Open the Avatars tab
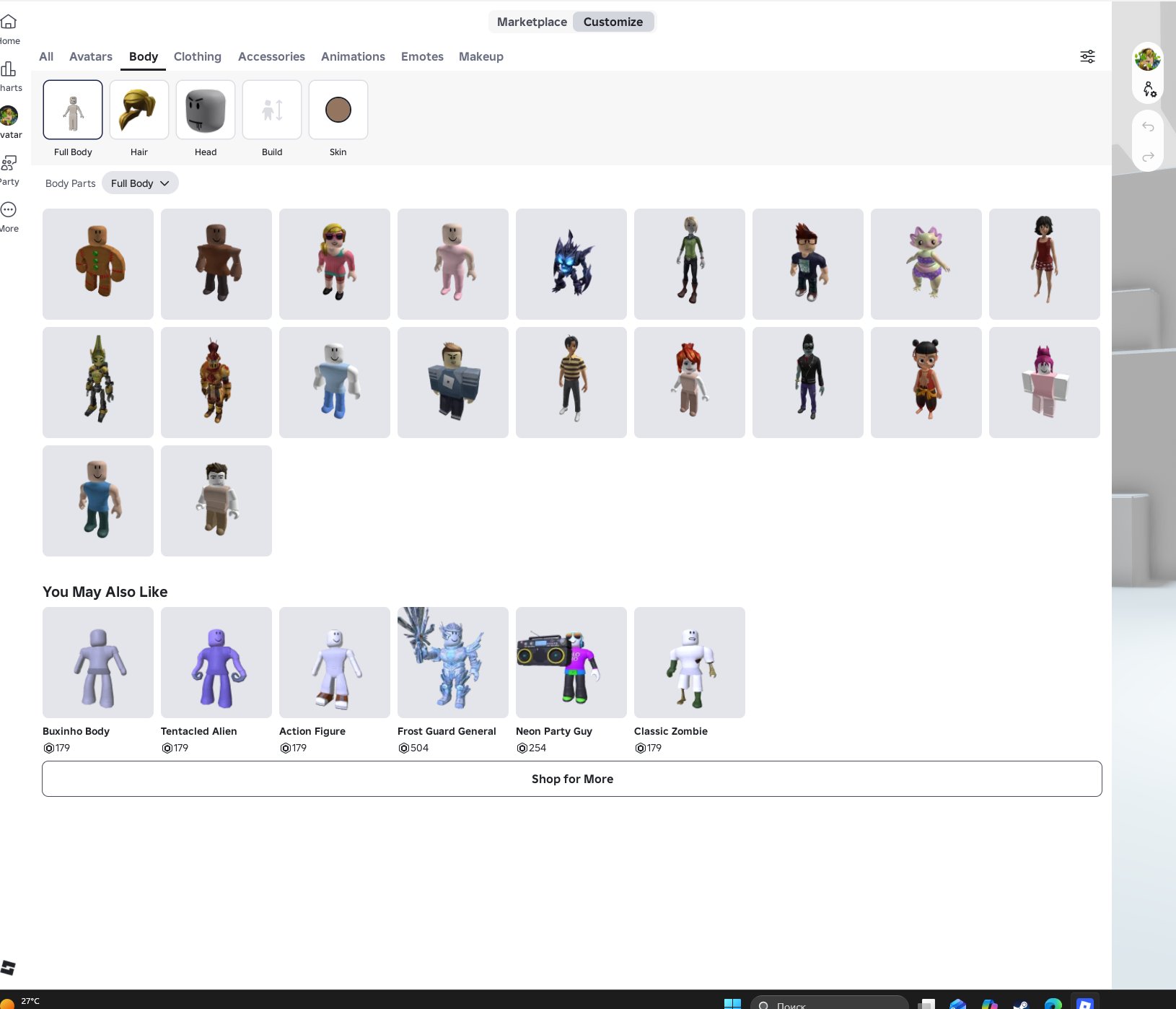Screen dimensions: 1176x1009 [x=91, y=56]
